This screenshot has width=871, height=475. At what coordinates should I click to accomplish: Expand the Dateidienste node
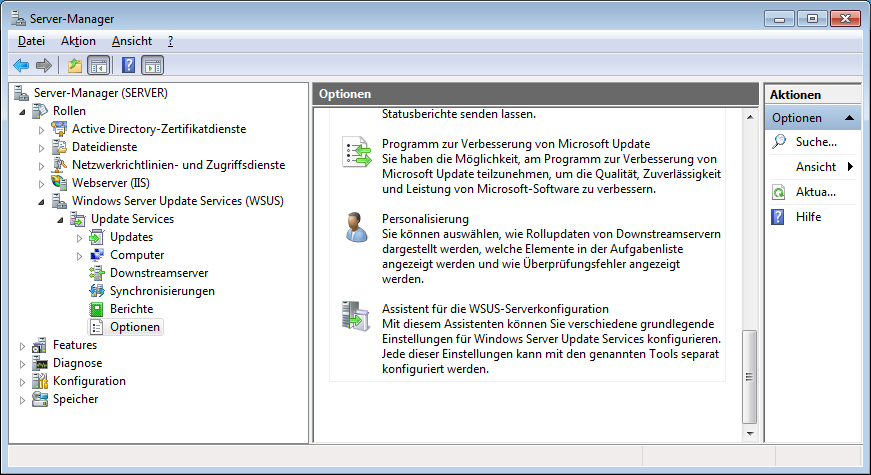pyautogui.click(x=41, y=148)
